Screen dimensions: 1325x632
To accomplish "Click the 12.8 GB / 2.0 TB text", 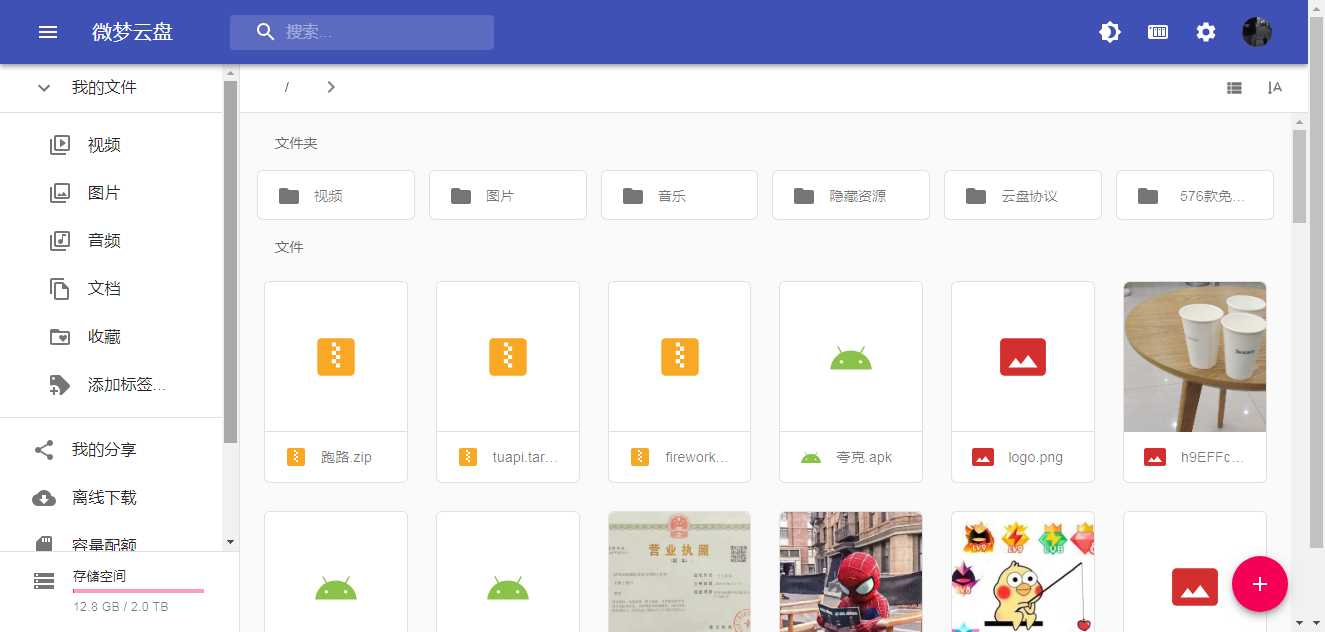I will [121, 607].
